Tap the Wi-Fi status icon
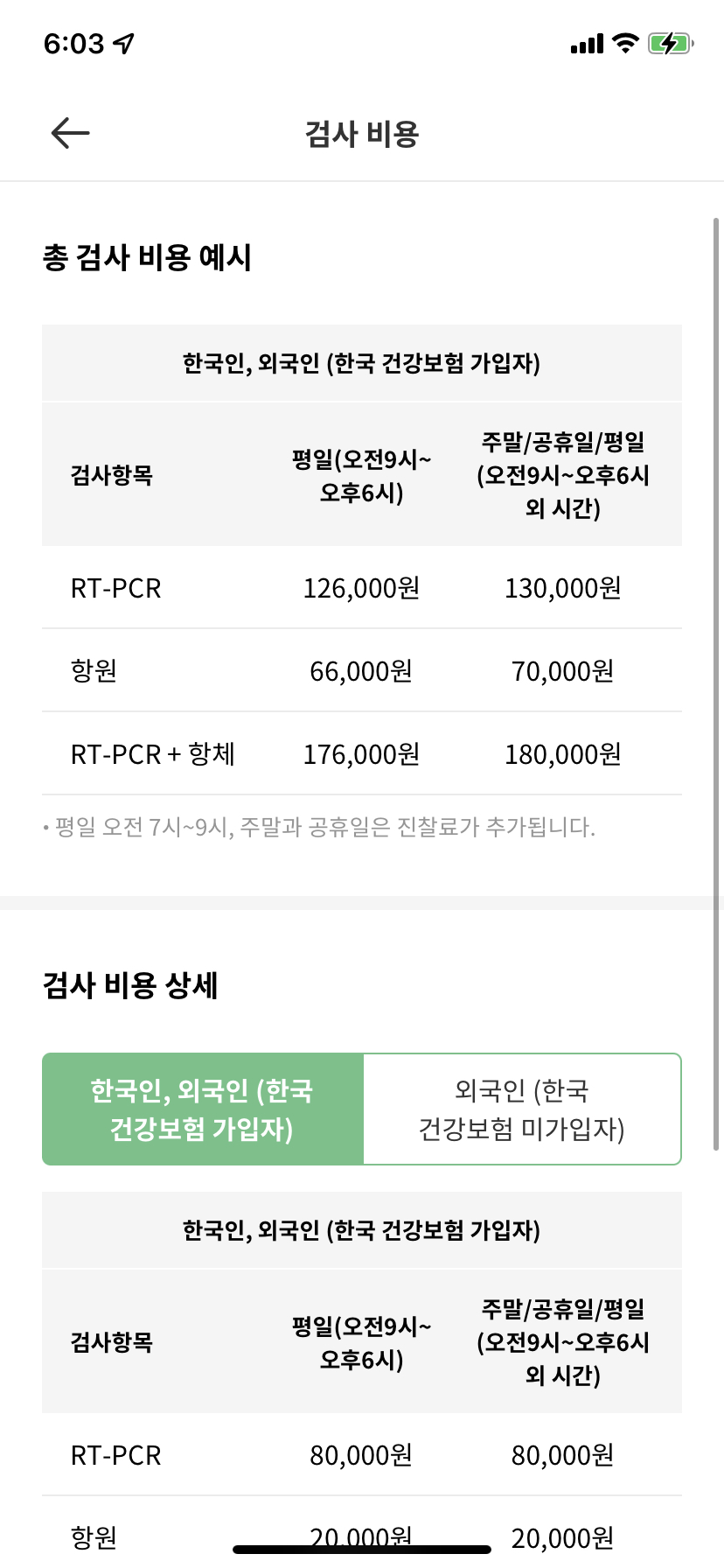The width and height of the screenshot is (724, 1568). pos(625,43)
